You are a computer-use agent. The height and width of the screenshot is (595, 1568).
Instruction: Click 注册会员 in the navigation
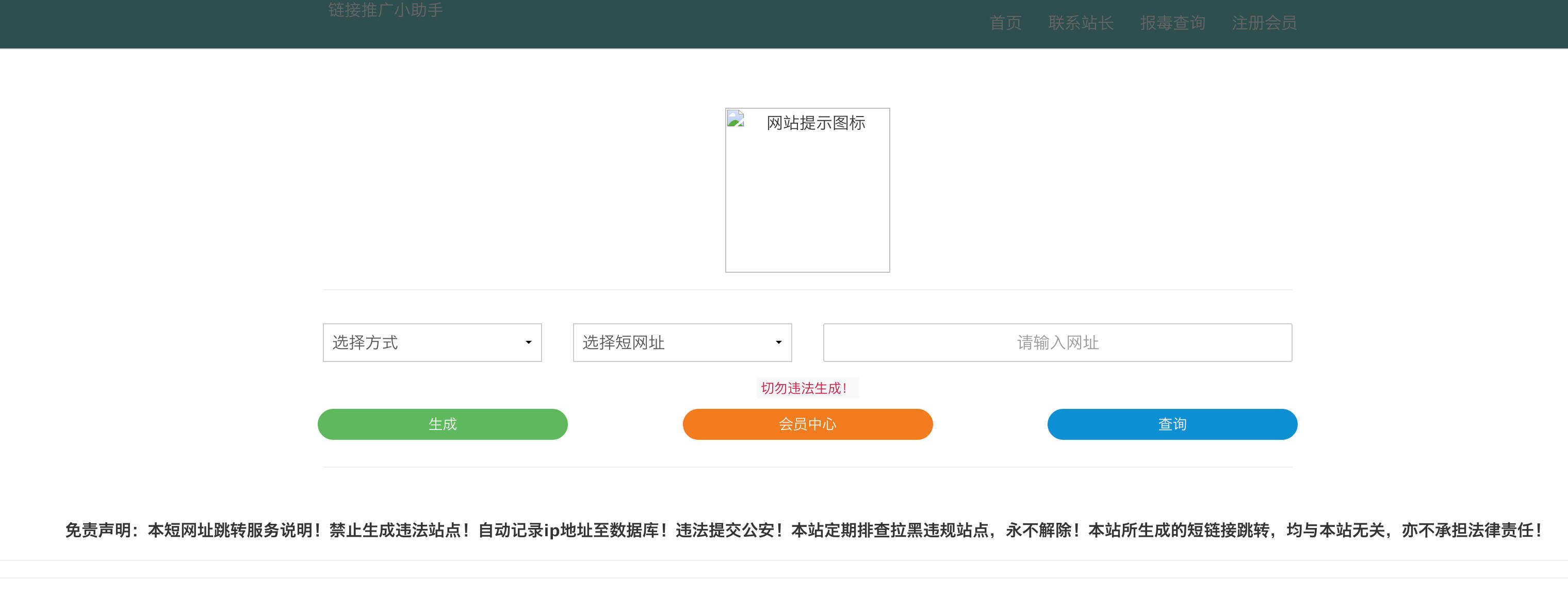click(1264, 23)
